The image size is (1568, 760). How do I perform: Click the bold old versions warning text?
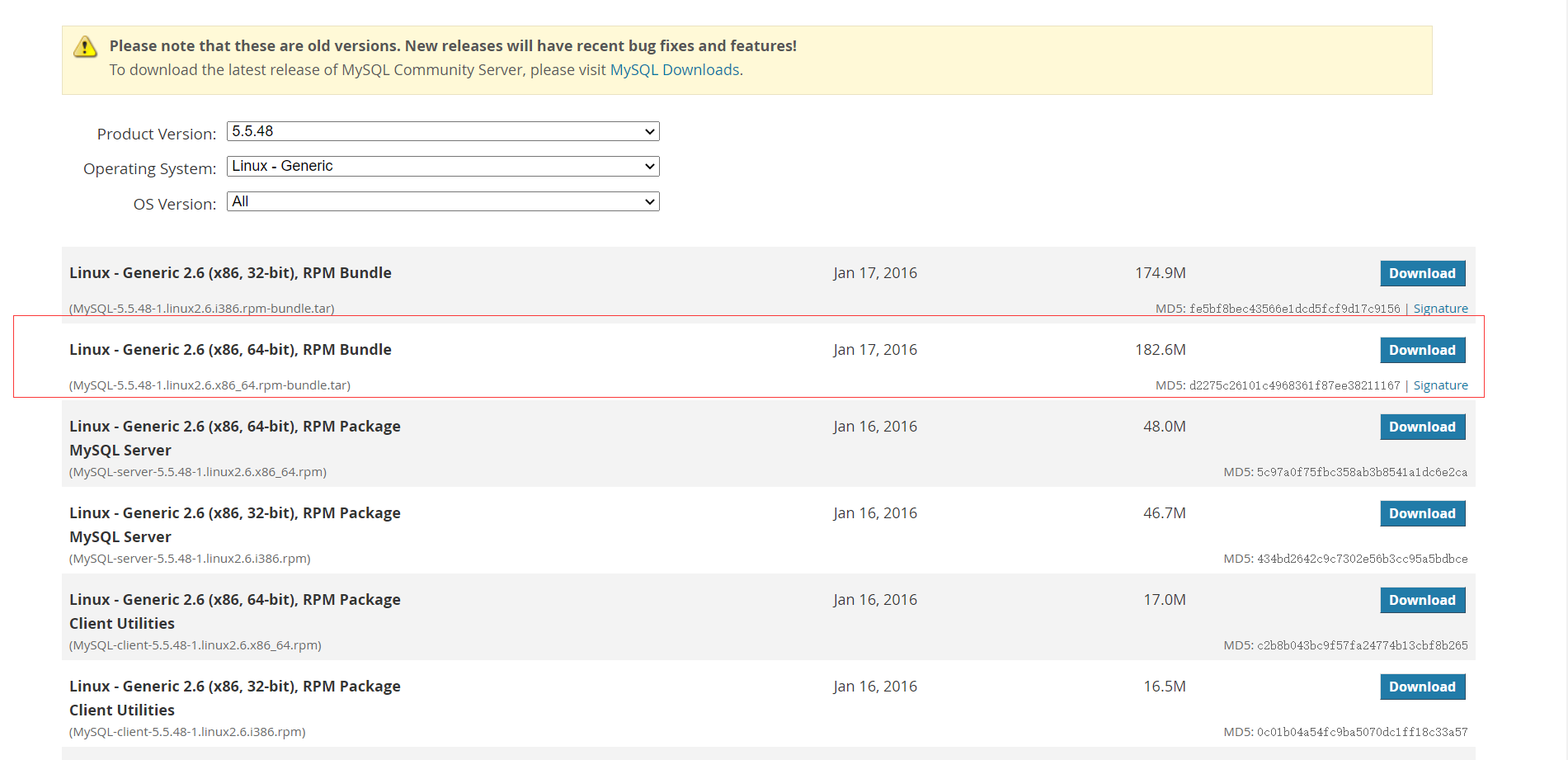(x=453, y=46)
